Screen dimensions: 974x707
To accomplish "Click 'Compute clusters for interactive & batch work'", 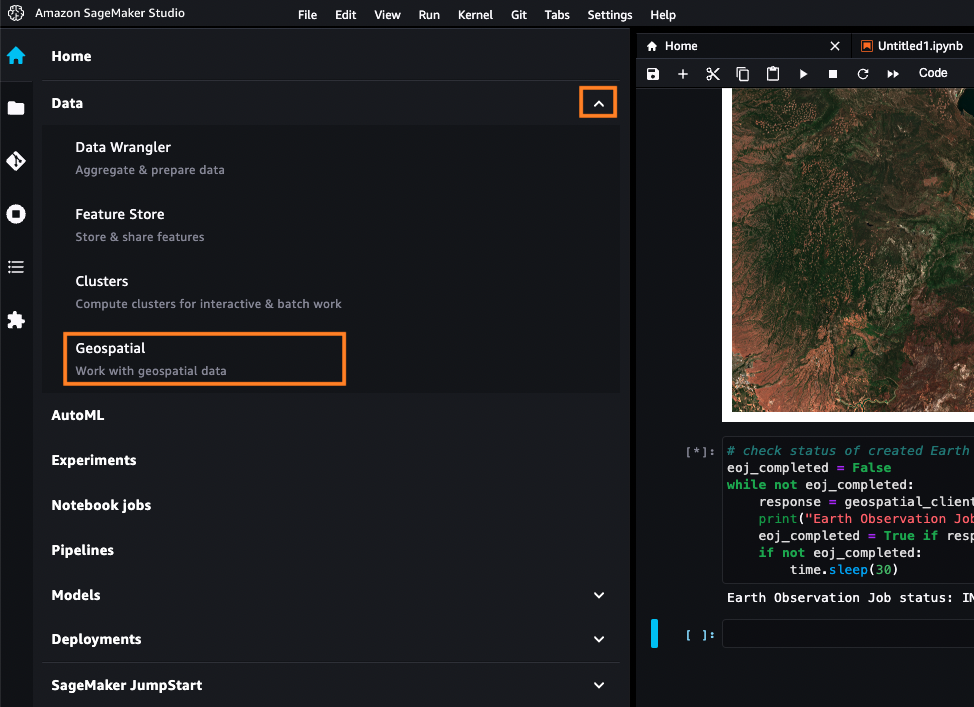I will 208,304.
